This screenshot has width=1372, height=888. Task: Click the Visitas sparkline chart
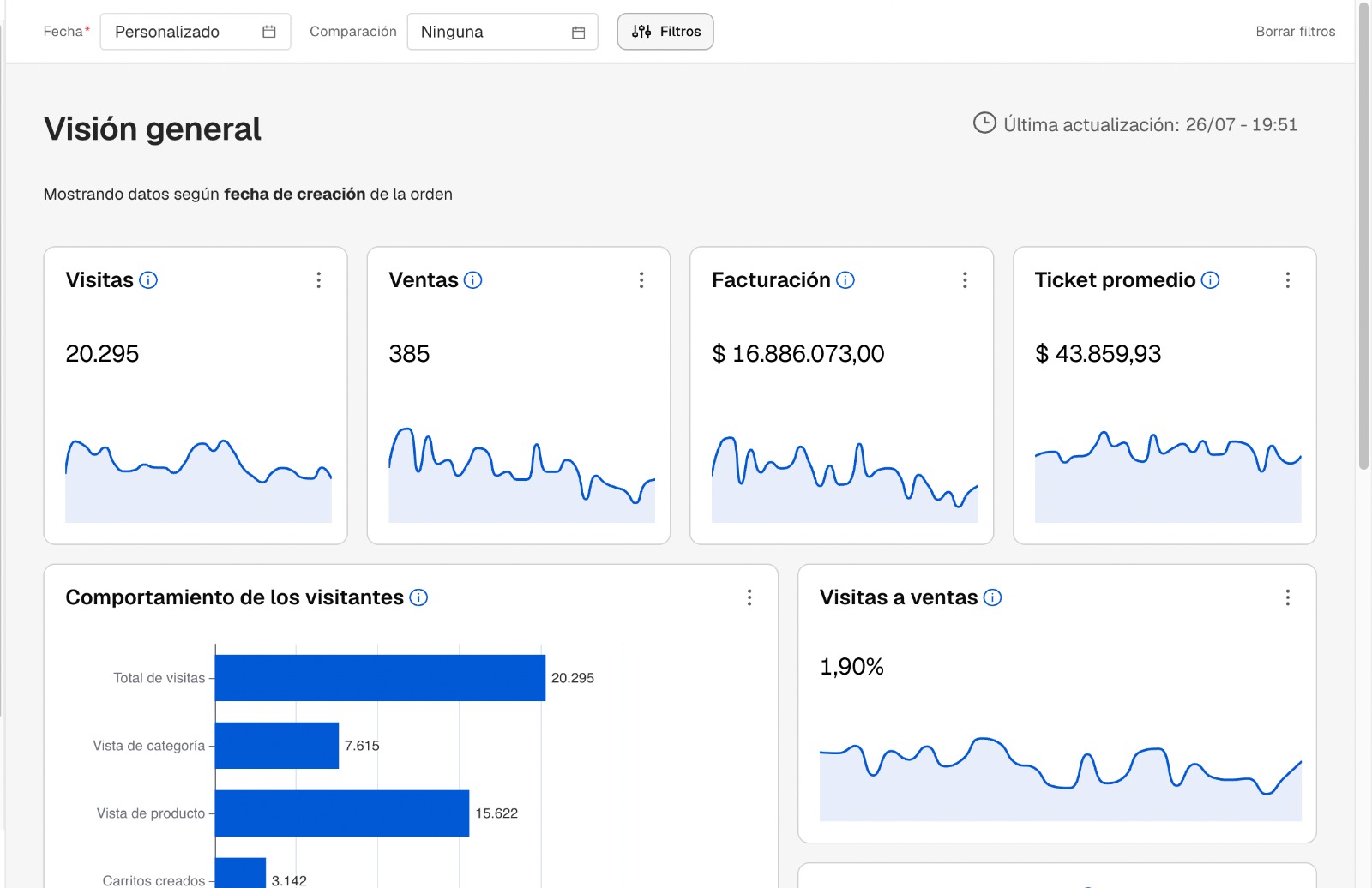pyautogui.click(x=198, y=480)
